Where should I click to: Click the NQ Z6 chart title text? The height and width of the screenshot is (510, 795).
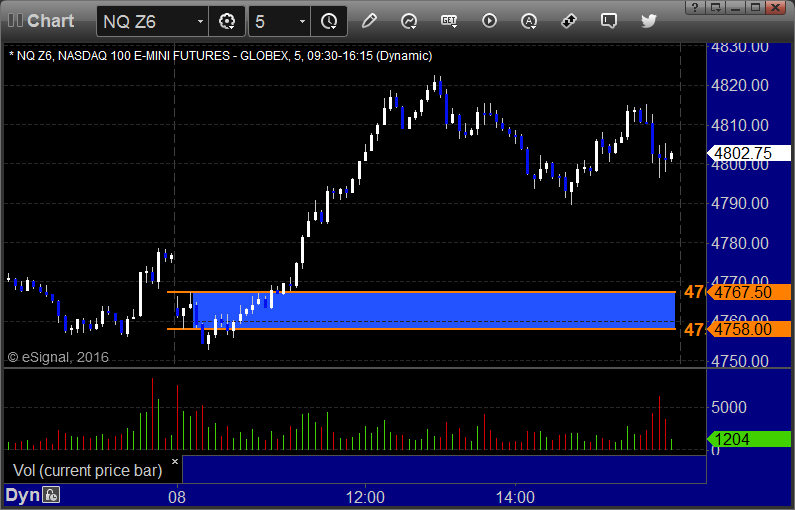221,56
